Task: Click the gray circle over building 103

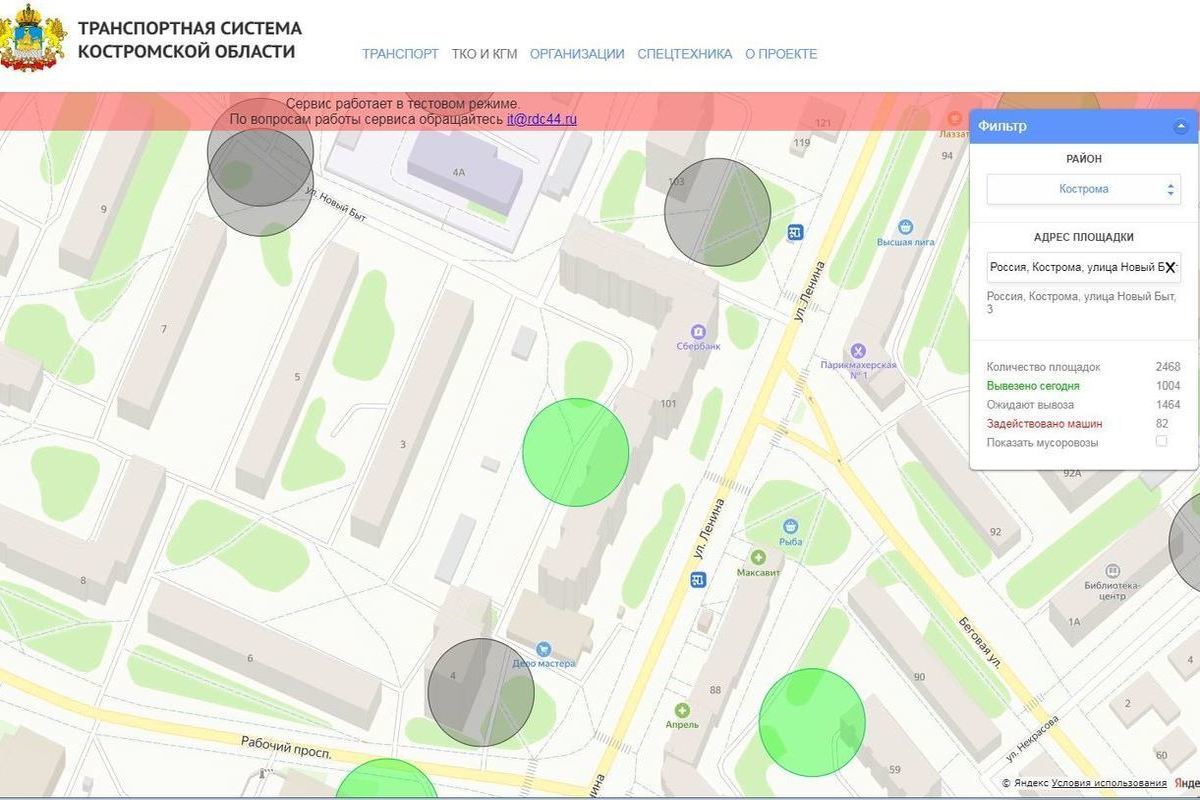Action: [717, 212]
